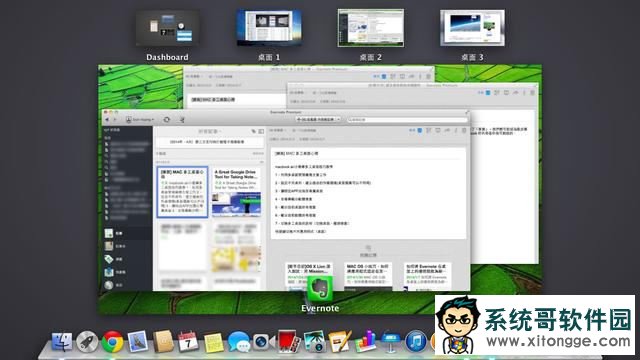This screenshot has width=640, height=360.
Task: Open related note 'OS X Lion 深入淺談'
Action: (x=309, y=276)
